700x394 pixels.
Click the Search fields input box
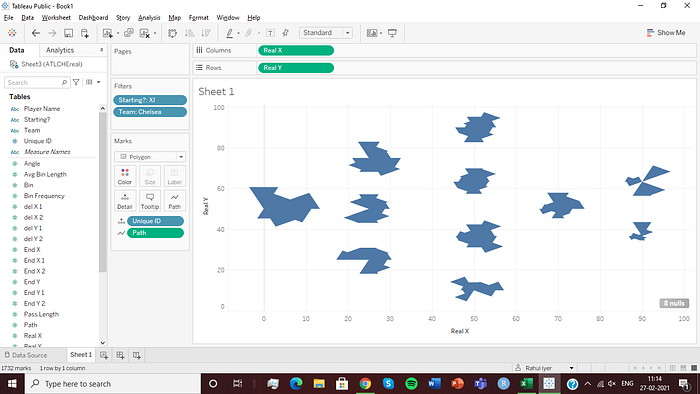37,83
